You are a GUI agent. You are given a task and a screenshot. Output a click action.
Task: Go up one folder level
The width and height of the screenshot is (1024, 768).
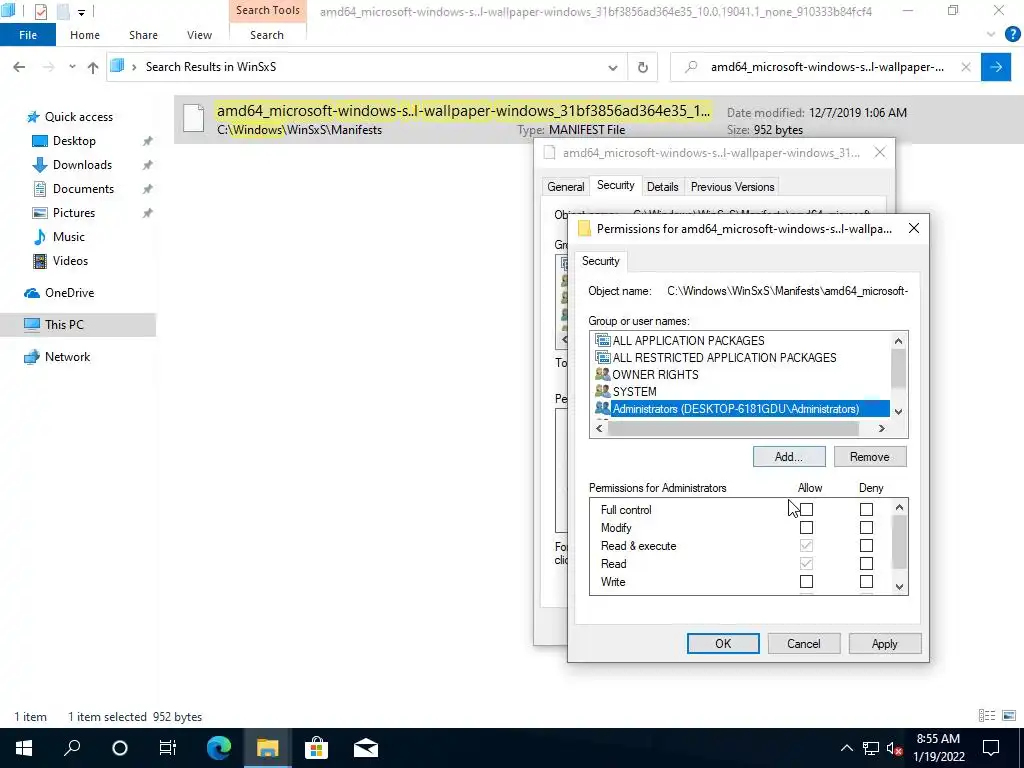93,67
